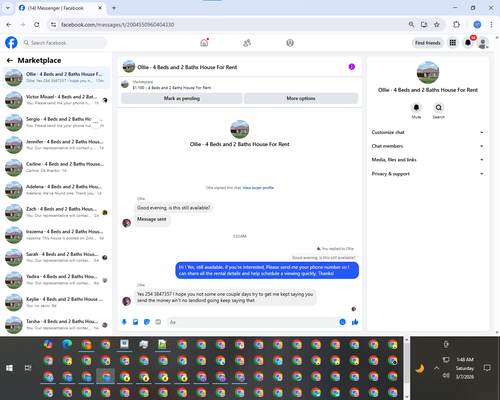
Task: Expand the Privacy & support section
Action: pyautogui.click(x=428, y=174)
